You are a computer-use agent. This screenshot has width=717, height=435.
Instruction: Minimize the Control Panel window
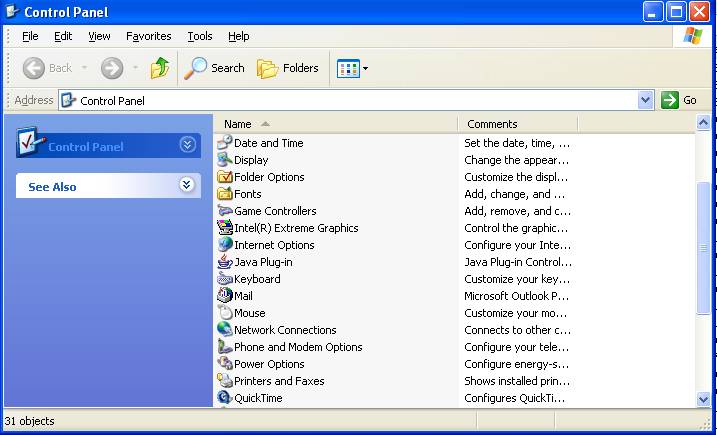click(x=653, y=12)
